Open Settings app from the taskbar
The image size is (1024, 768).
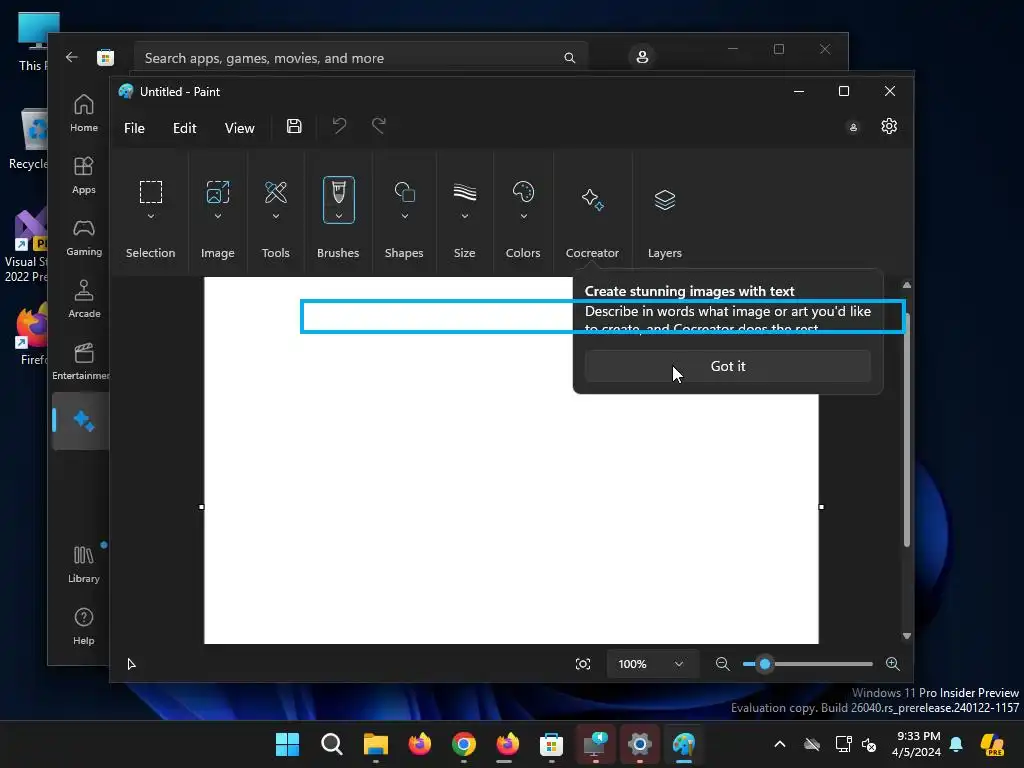pyautogui.click(x=639, y=744)
